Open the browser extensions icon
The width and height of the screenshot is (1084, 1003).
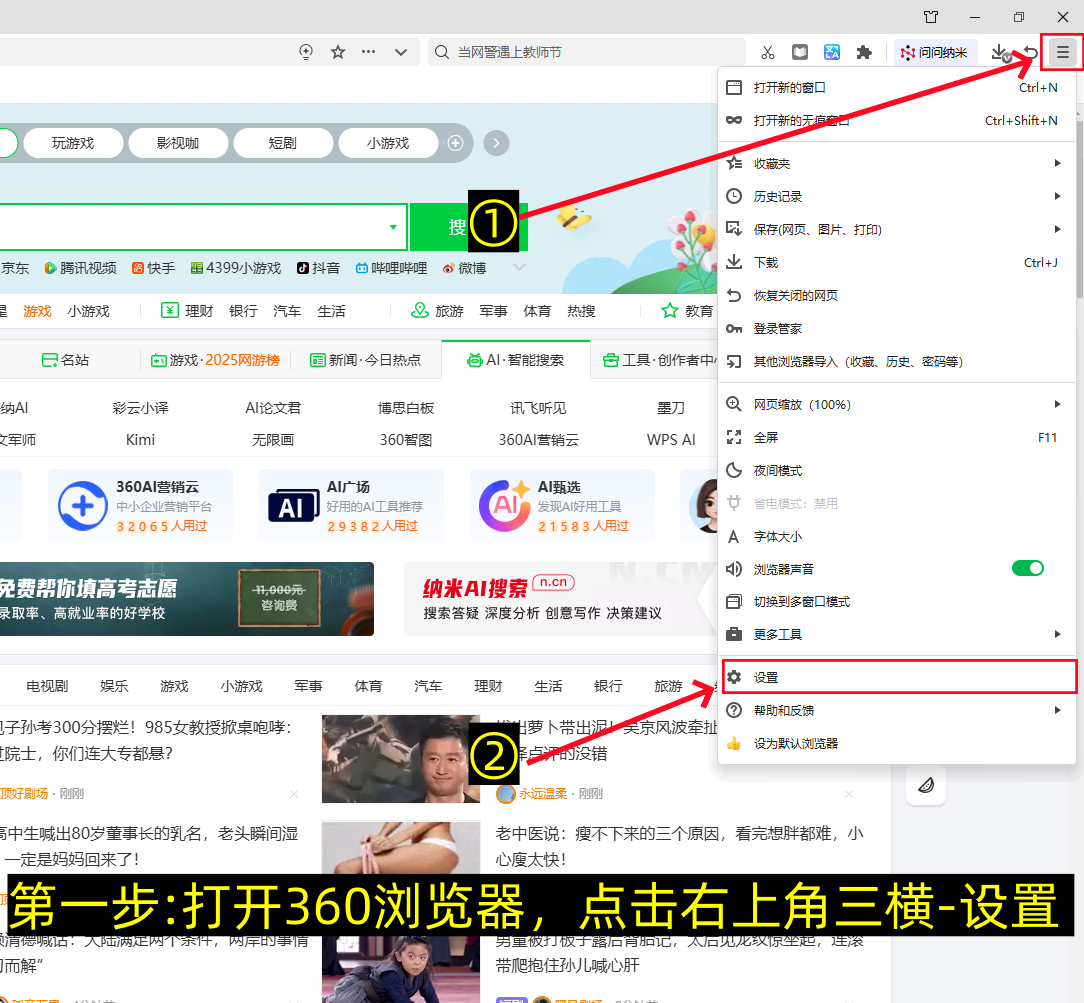point(863,52)
